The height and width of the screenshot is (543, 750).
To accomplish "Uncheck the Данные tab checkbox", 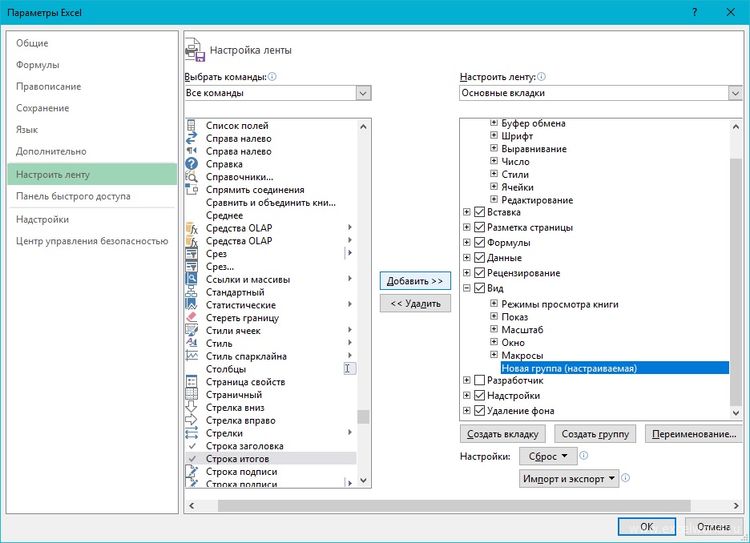I will pos(479,258).
